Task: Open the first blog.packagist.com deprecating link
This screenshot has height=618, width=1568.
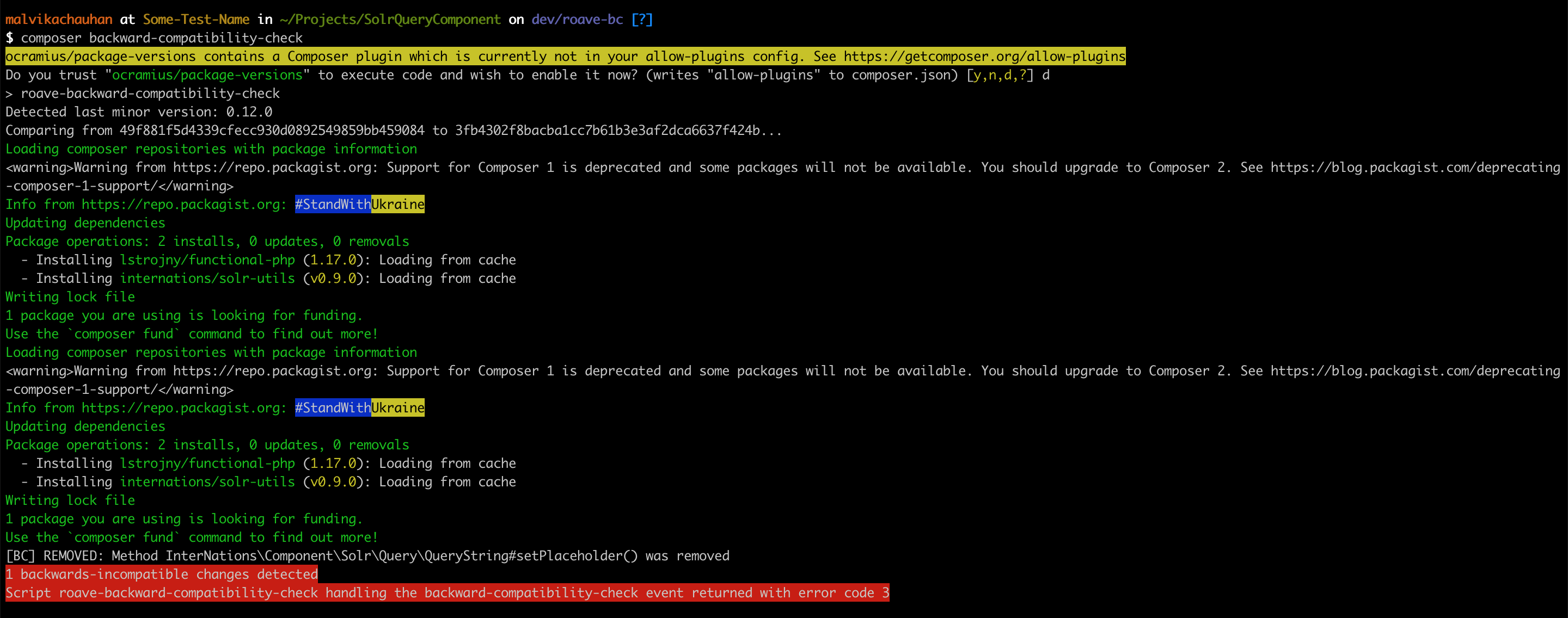Action: tap(1415, 167)
